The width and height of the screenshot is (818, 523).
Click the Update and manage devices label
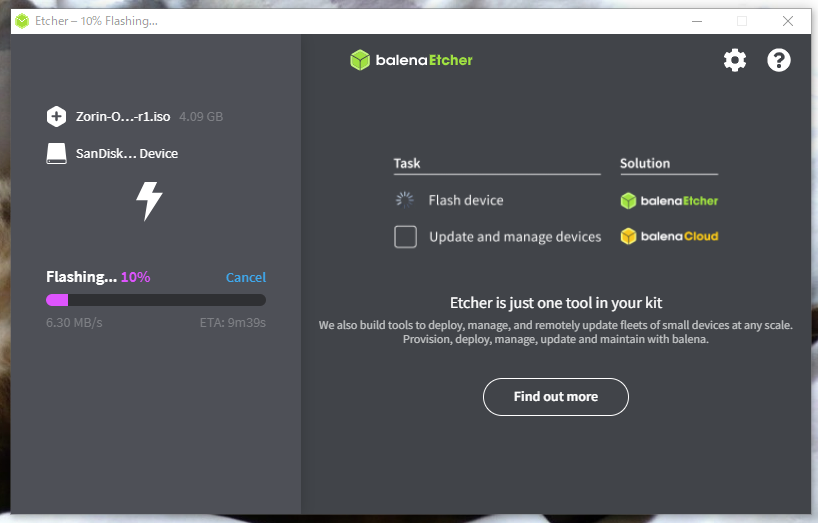pos(515,237)
